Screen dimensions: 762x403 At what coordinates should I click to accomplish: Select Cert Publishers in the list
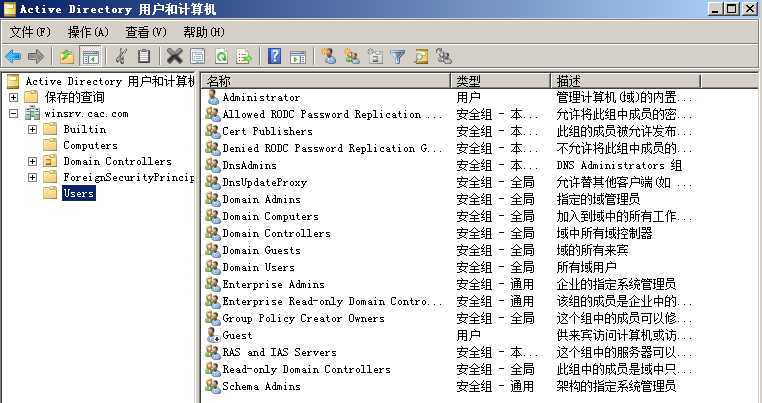click(x=267, y=131)
